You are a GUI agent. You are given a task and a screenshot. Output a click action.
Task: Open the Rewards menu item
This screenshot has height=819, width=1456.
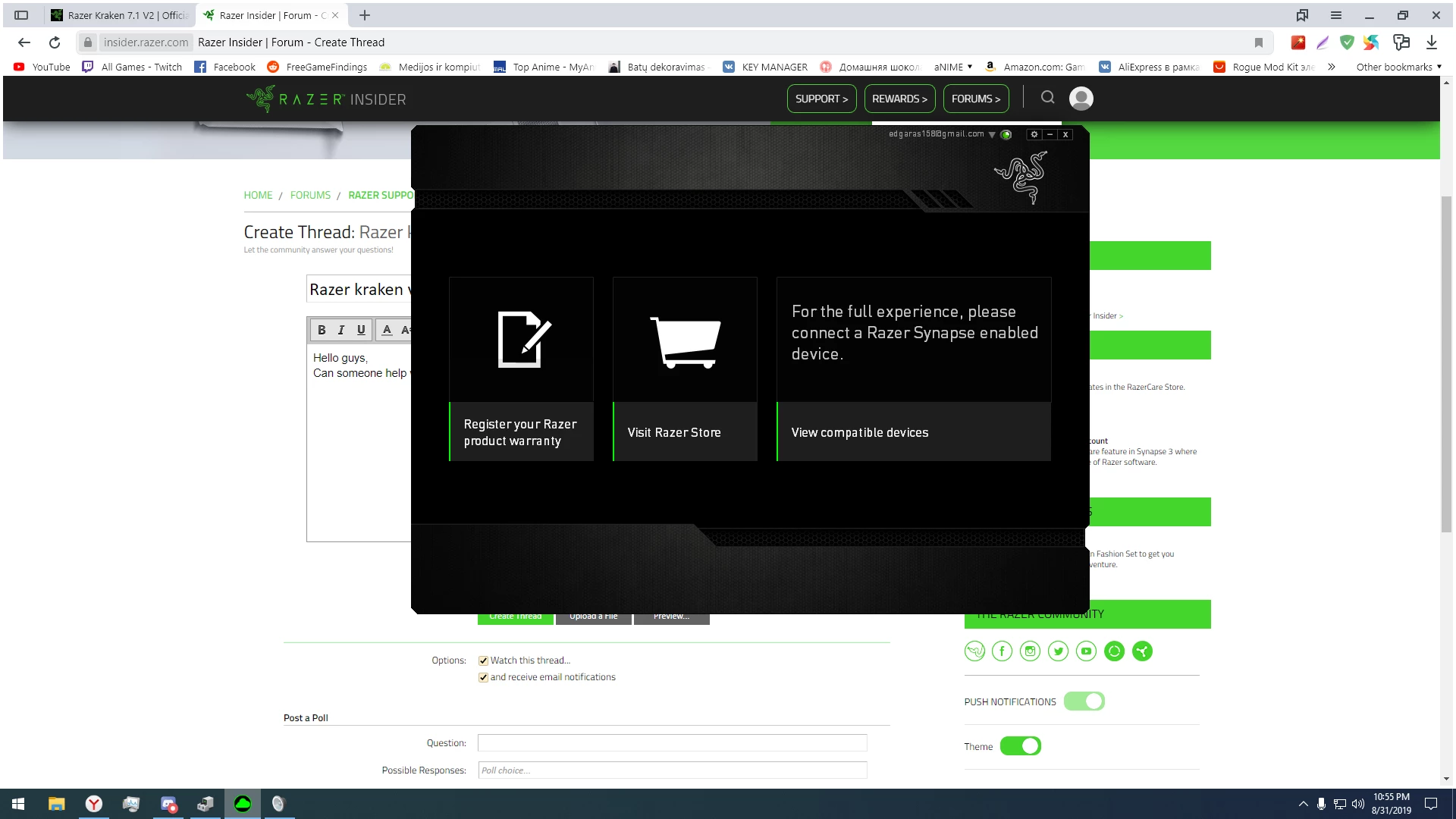899,99
